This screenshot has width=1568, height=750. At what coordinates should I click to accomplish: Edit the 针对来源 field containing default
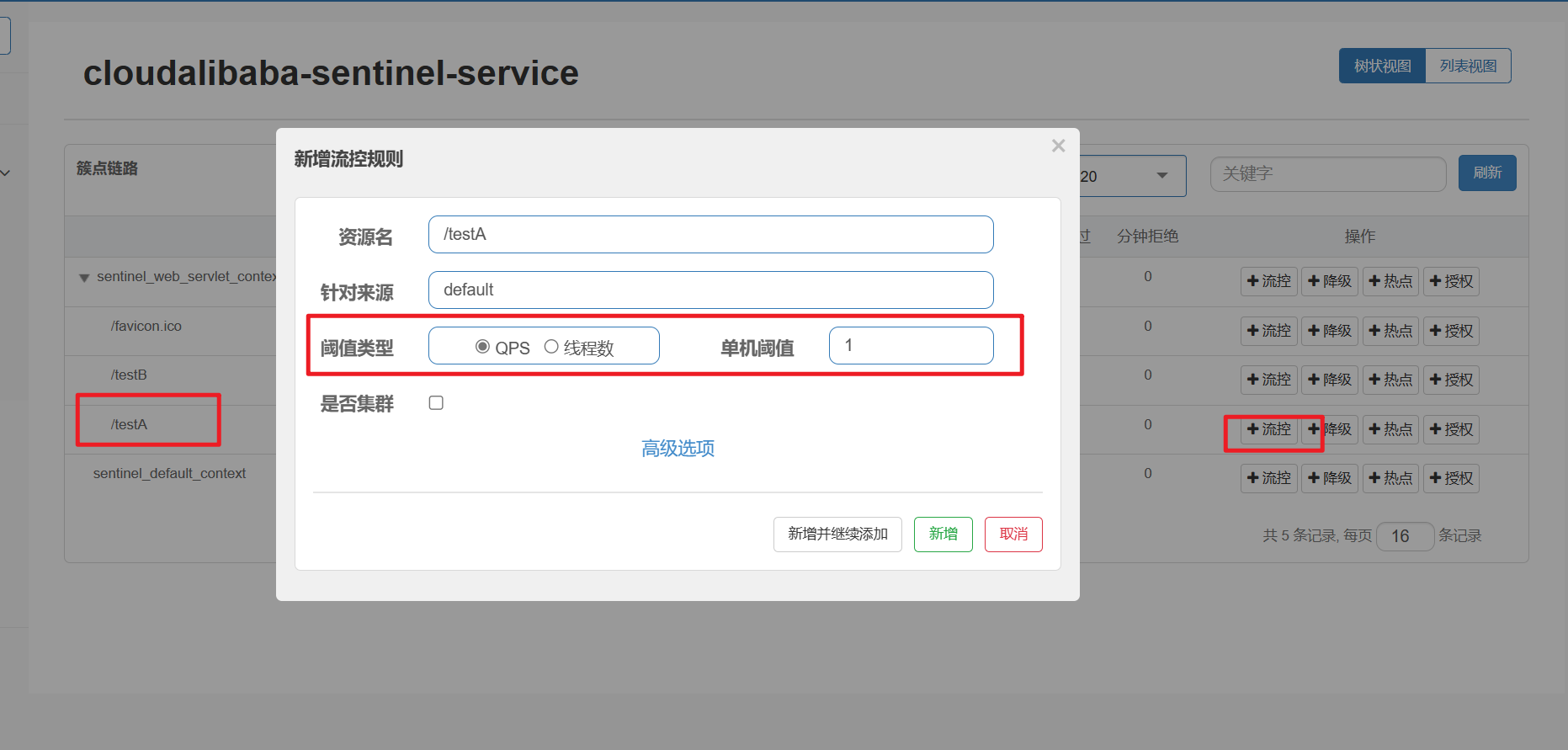coord(711,290)
